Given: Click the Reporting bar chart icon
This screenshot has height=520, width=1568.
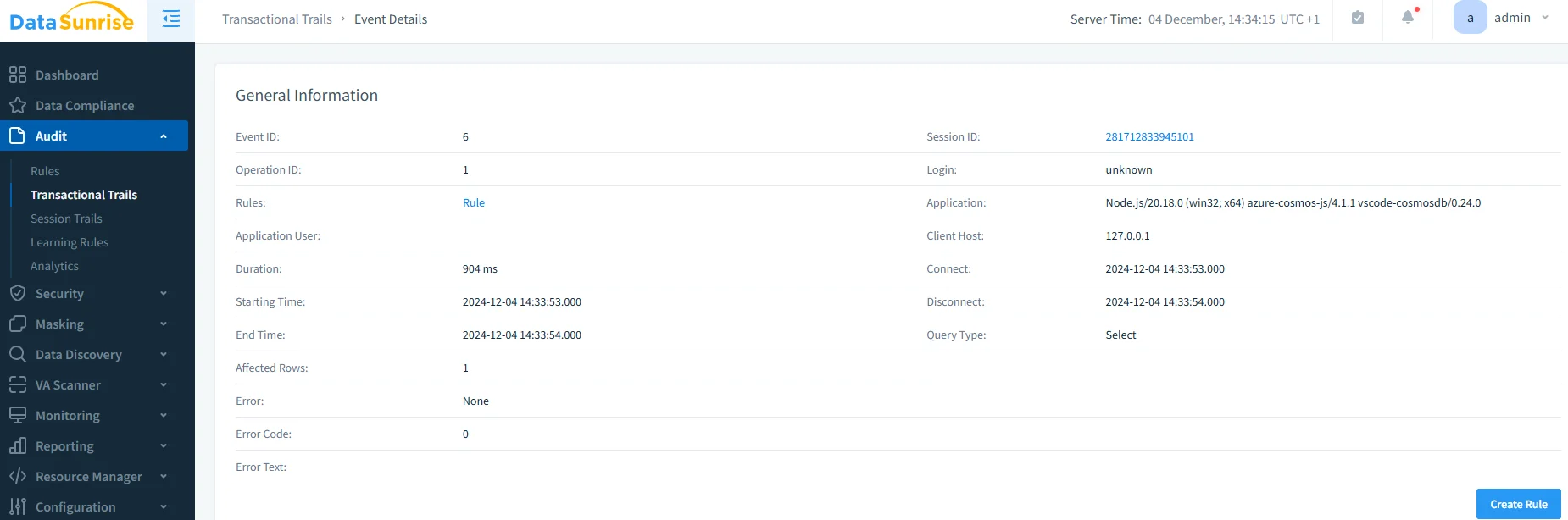Looking at the screenshot, I should 18,445.
